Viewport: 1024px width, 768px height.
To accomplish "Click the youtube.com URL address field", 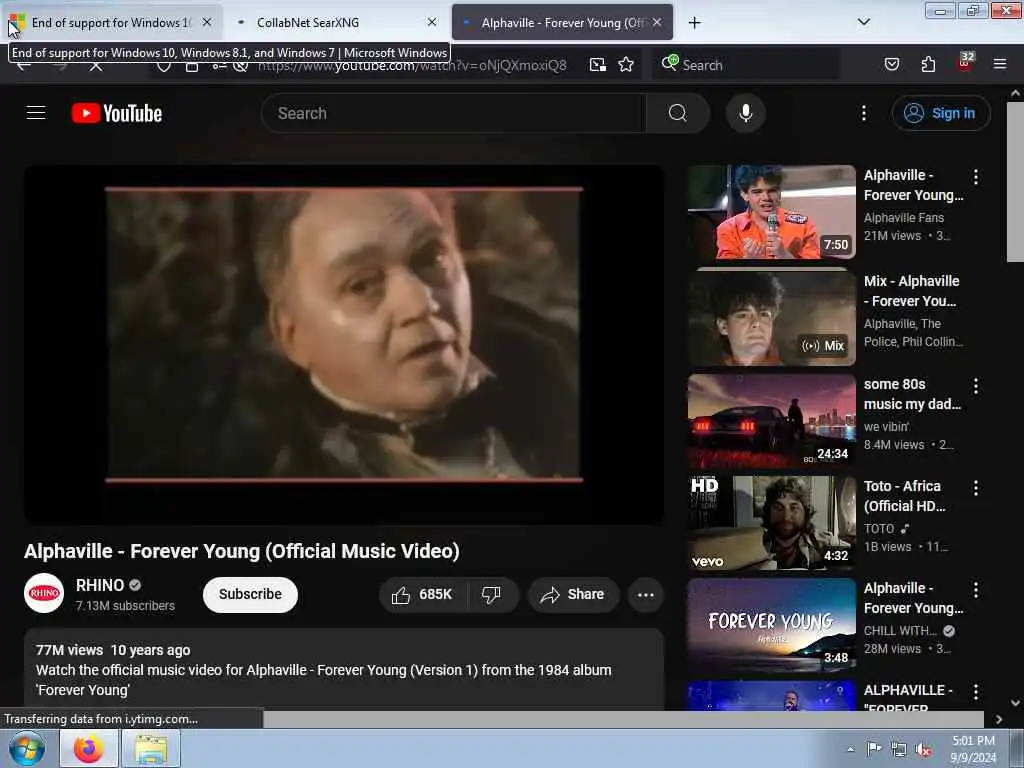I will point(412,65).
